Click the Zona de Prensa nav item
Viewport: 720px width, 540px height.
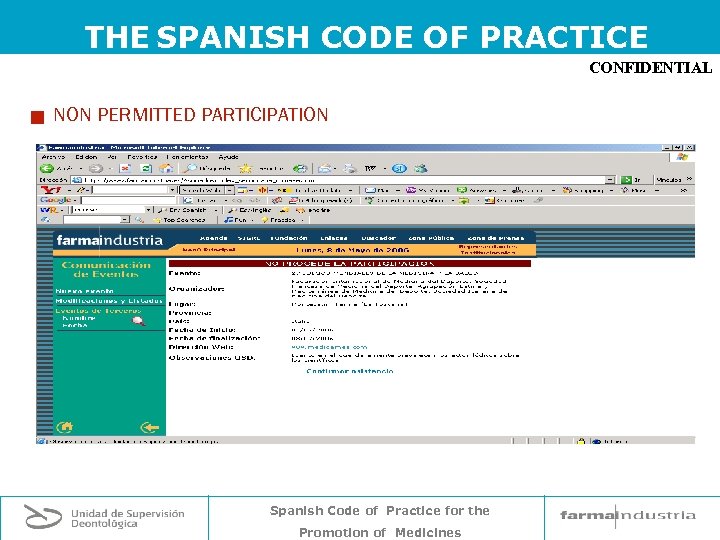click(x=496, y=238)
